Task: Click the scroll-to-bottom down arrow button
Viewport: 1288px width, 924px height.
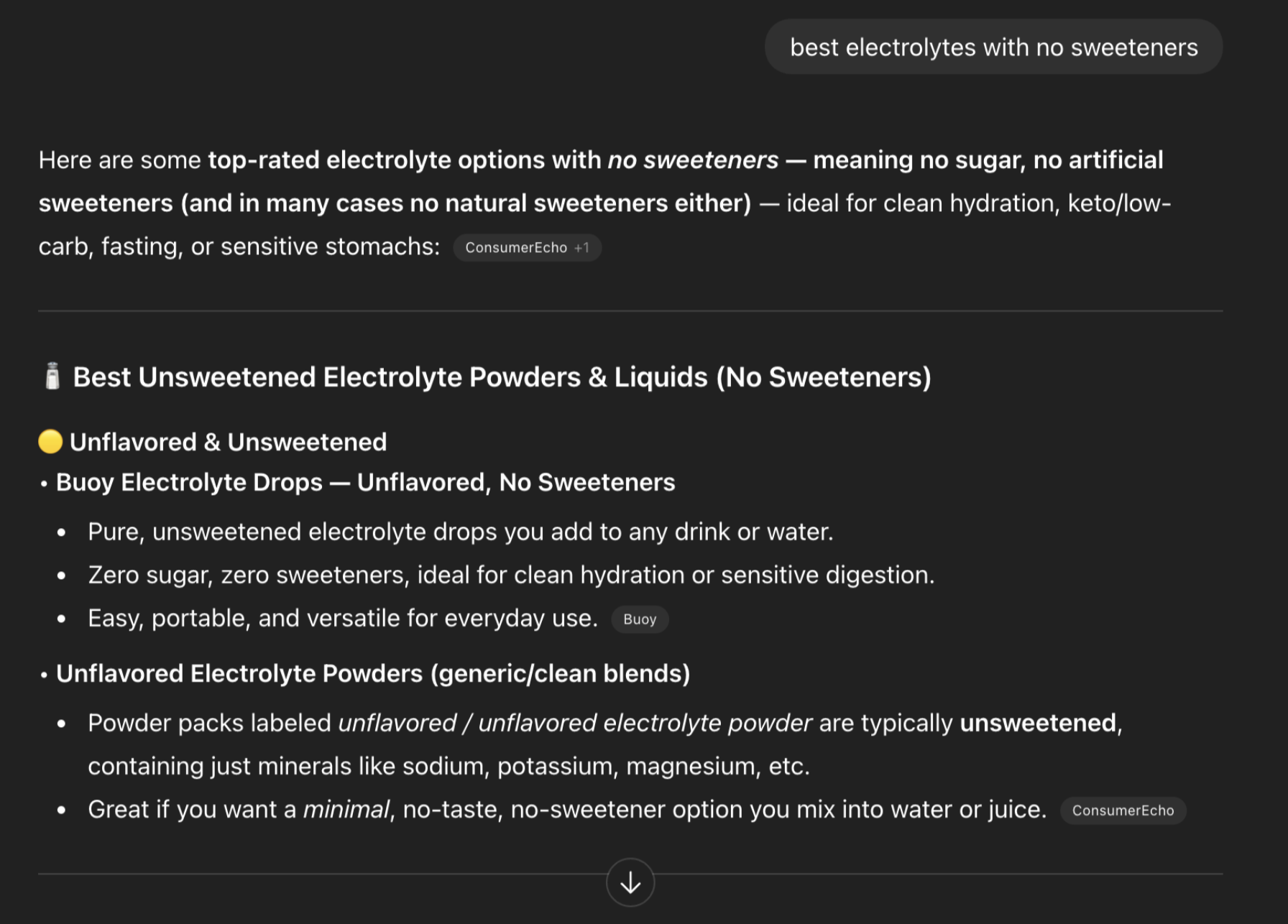Action: (x=630, y=882)
